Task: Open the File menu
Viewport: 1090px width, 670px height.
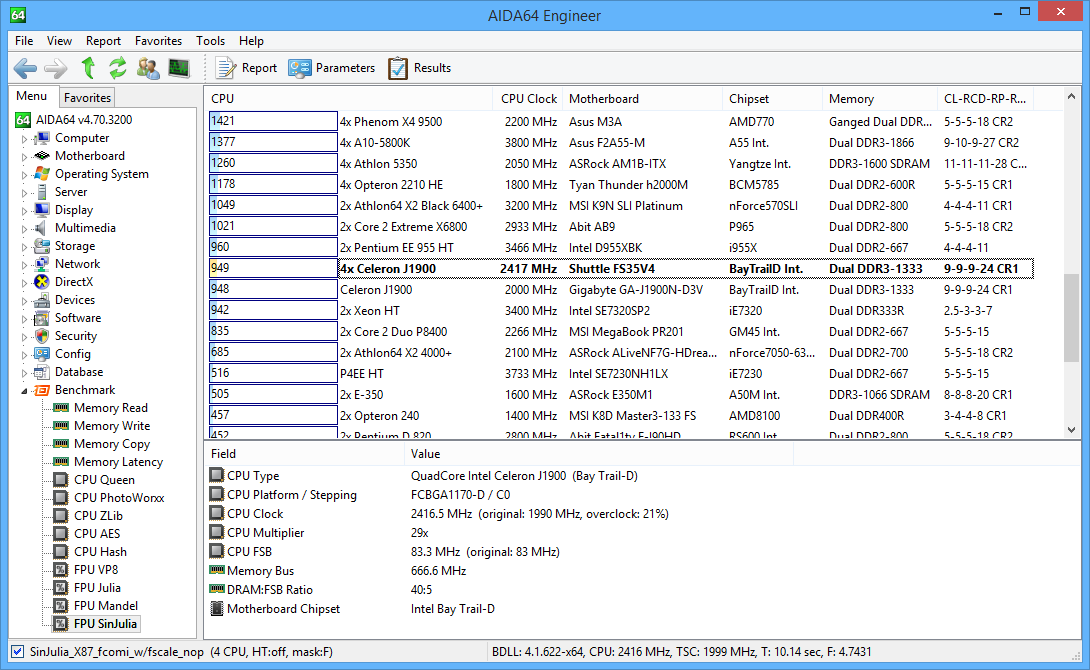Action: (x=24, y=41)
